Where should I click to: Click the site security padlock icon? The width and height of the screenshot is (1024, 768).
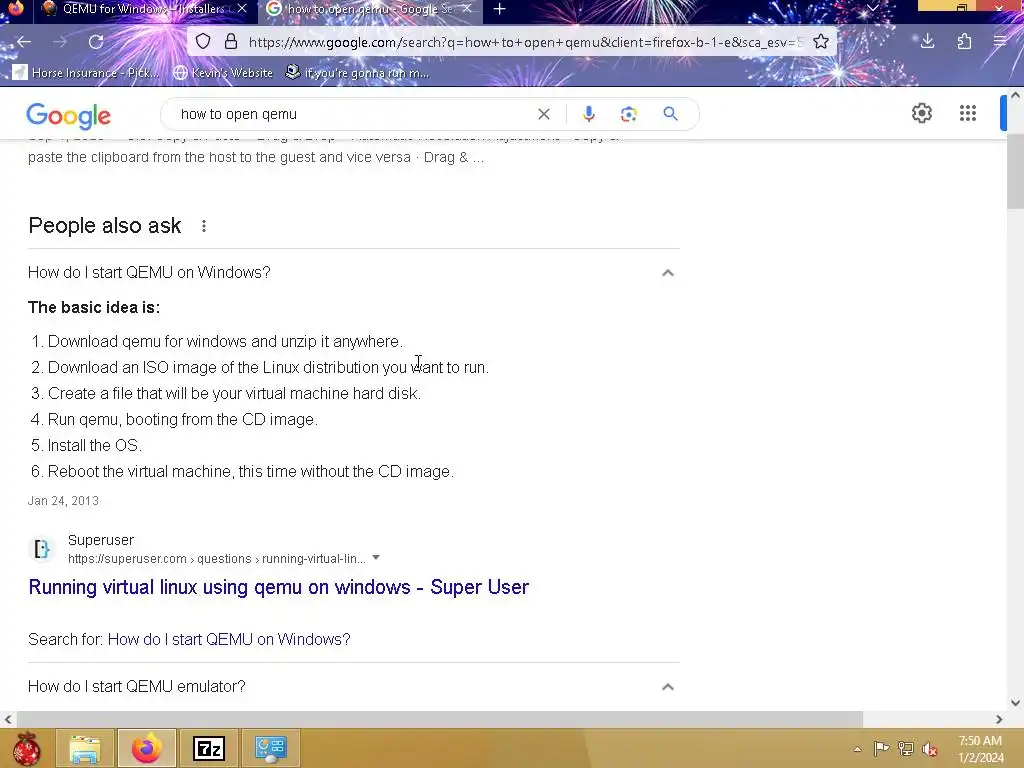[x=231, y=42]
